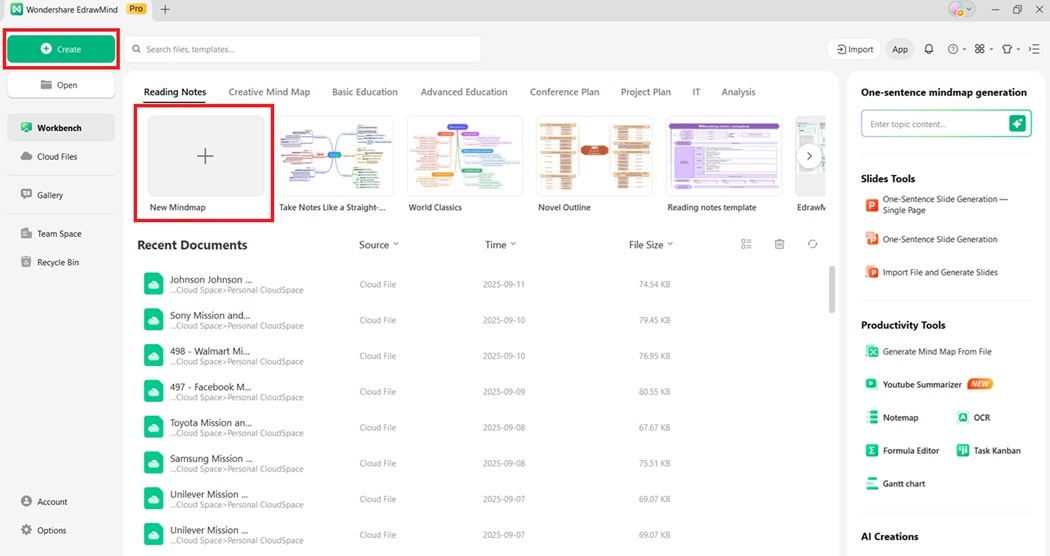Viewport: 1050px width, 556px height.
Task: Click the Enter topic content field
Action: pos(934,124)
